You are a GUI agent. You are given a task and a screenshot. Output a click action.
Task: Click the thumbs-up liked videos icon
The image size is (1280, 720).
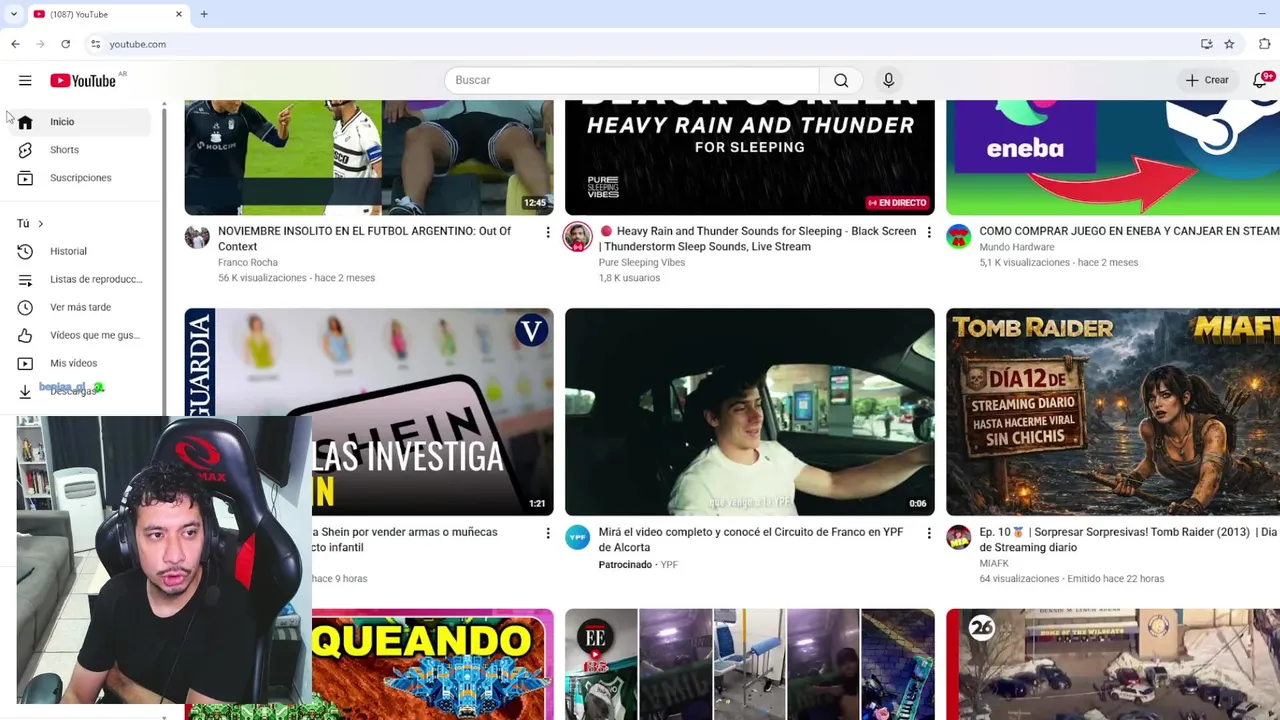(25, 335)
